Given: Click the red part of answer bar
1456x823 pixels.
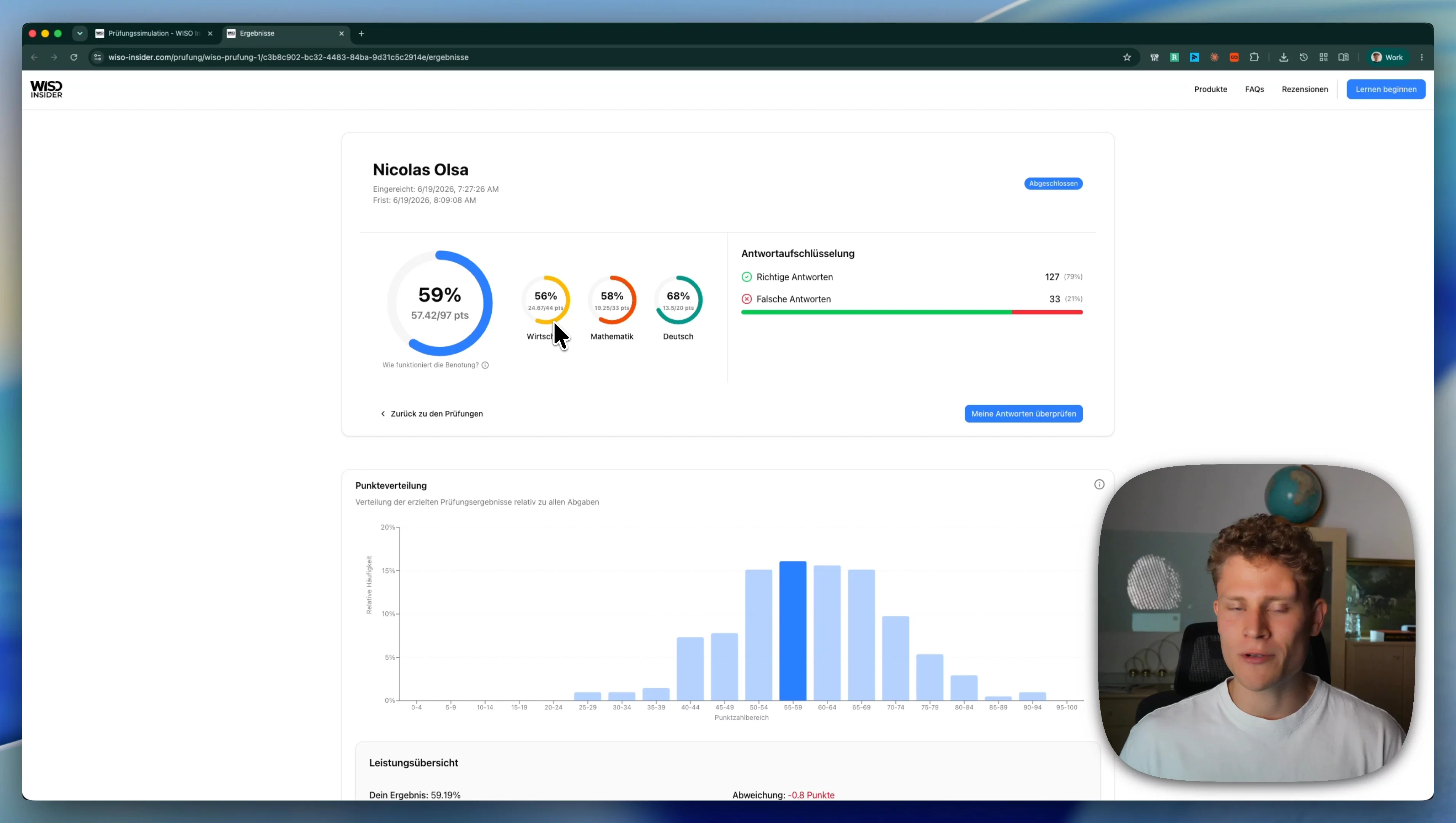Looking at the screenshot, I should point(1047,312).
